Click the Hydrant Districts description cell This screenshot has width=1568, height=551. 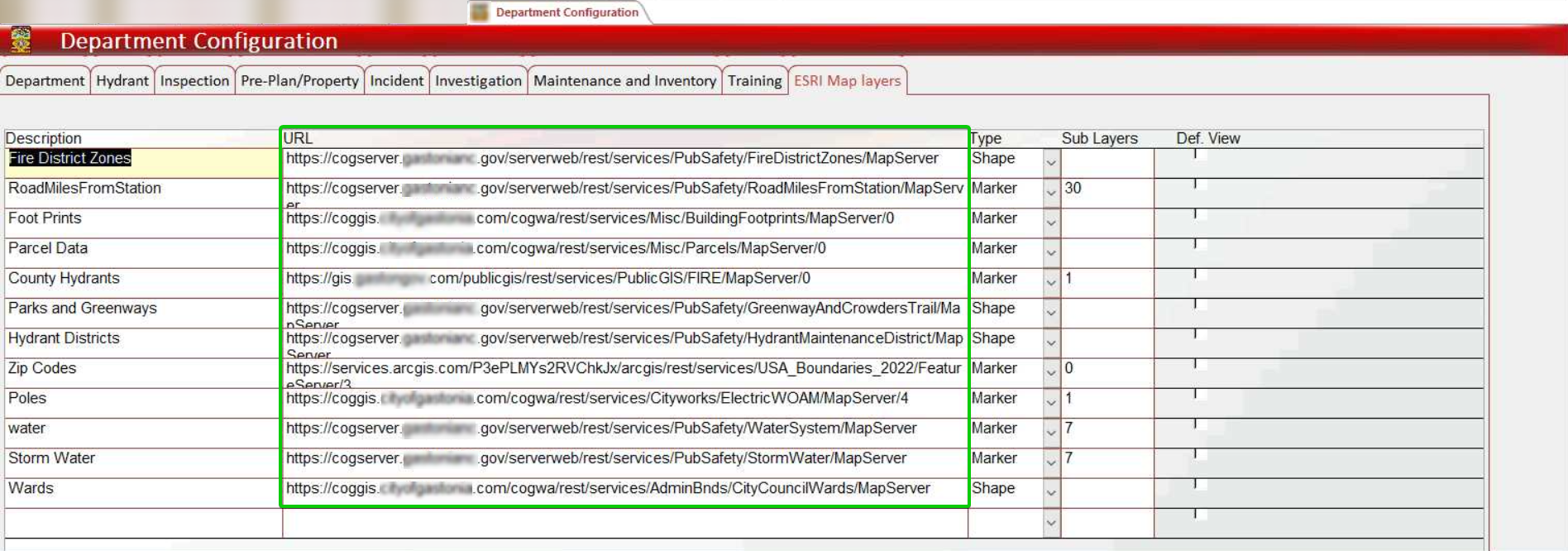click(x=143, y=343)
